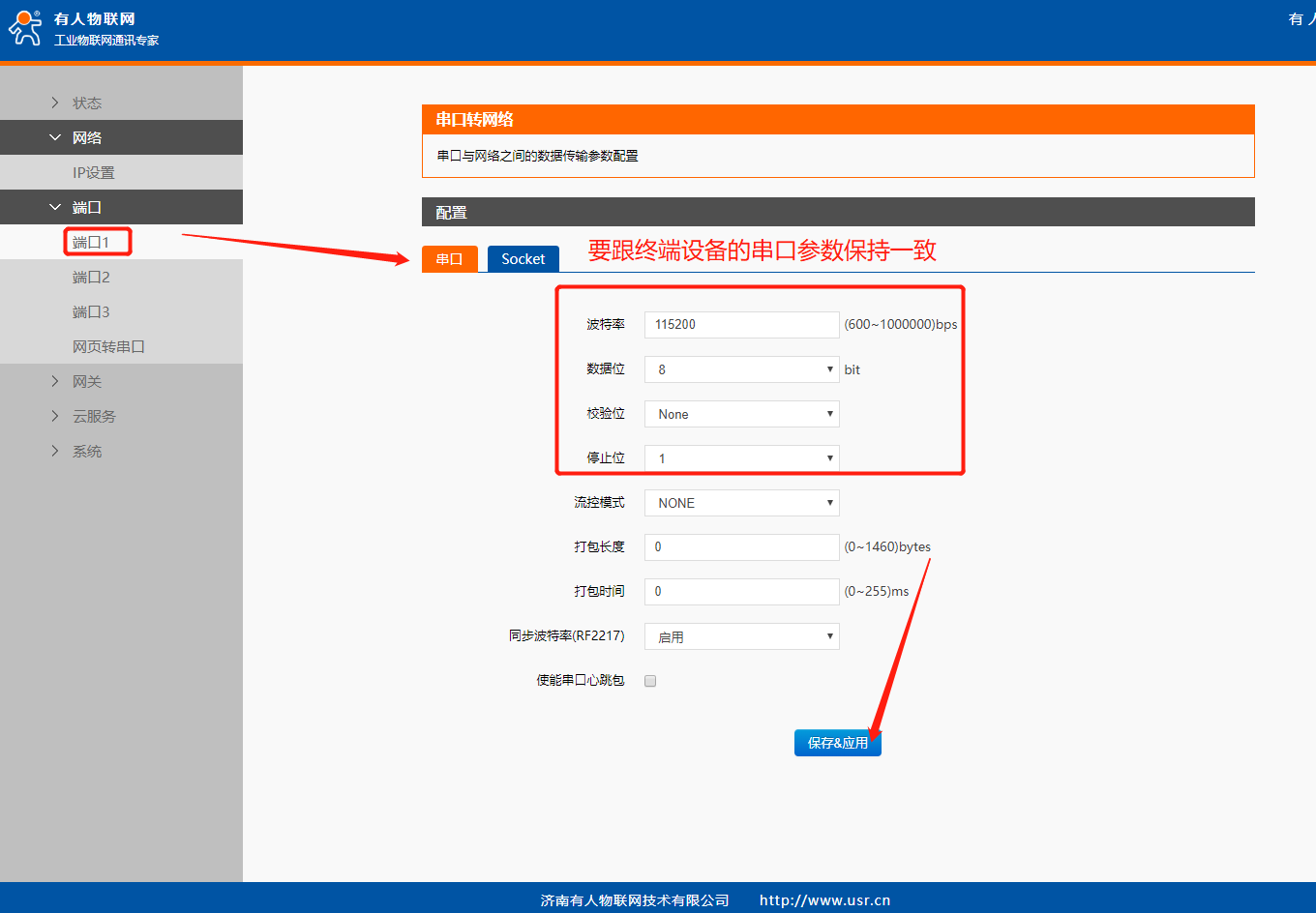The image size is (1316, 913).
Task: Select 端口1 in the sidebar
Action: (x=91, y=242)
